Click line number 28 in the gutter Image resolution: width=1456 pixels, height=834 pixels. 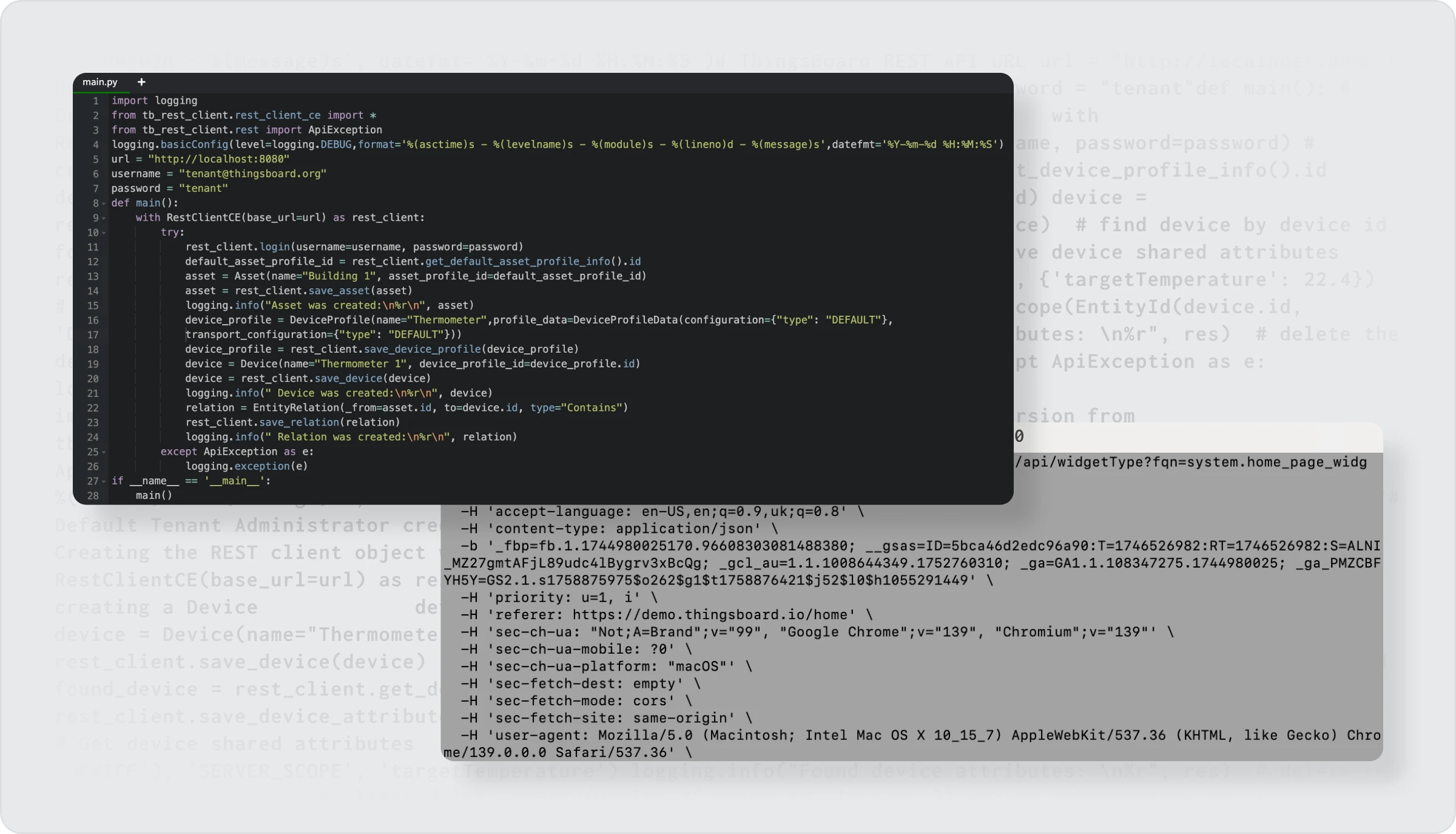coord(93,496)
